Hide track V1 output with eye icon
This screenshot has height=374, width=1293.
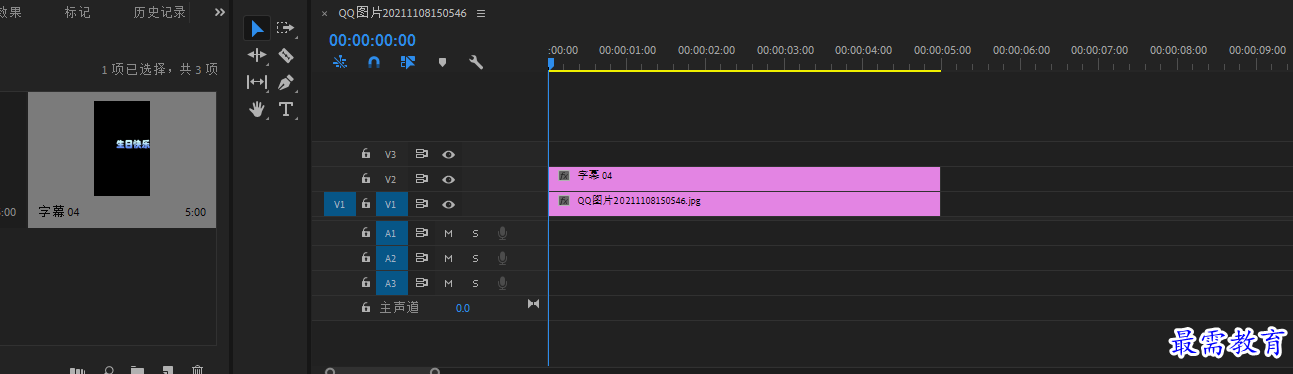(449, 204)
